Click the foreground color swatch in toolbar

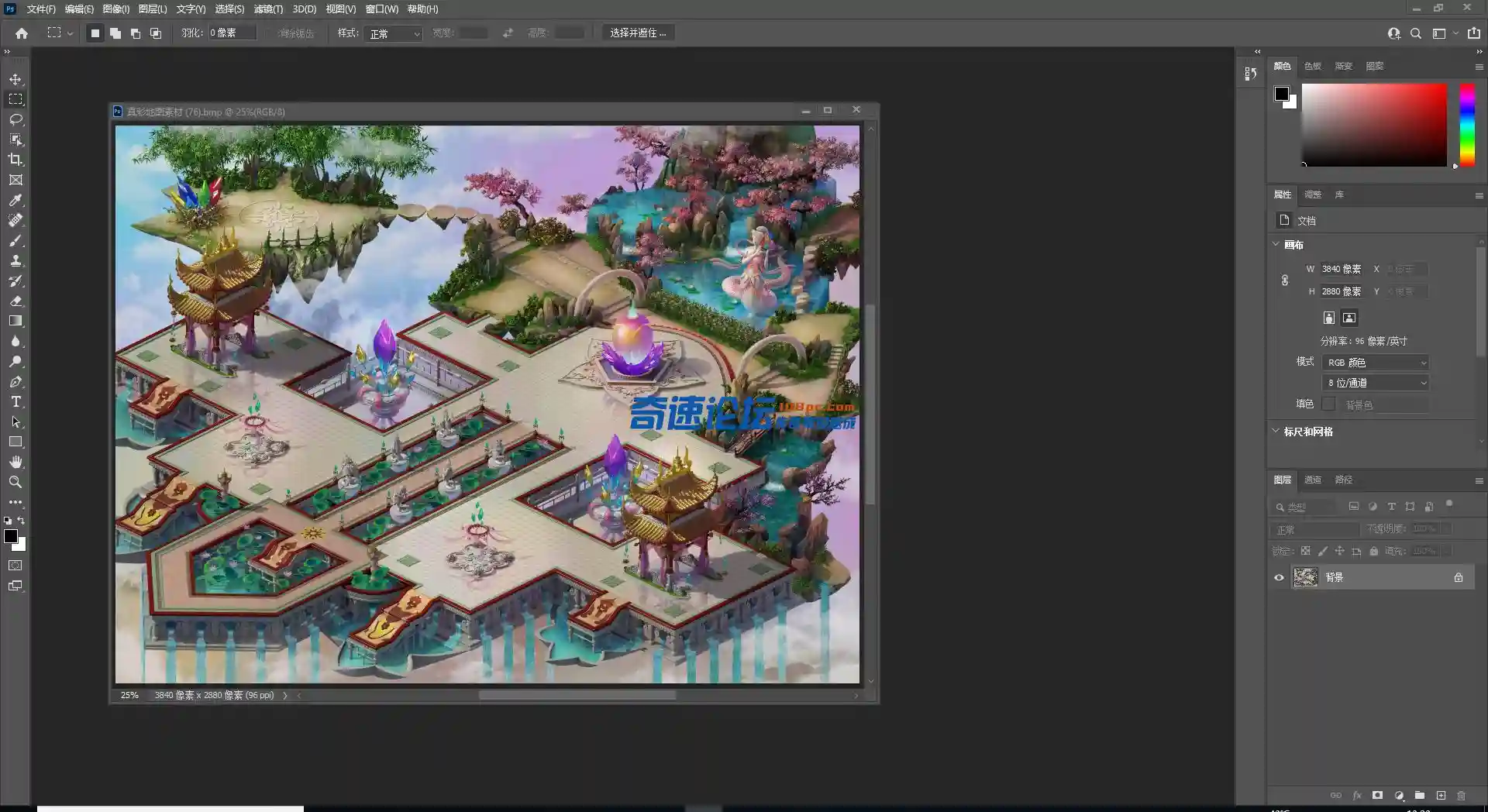click(10, 536)
